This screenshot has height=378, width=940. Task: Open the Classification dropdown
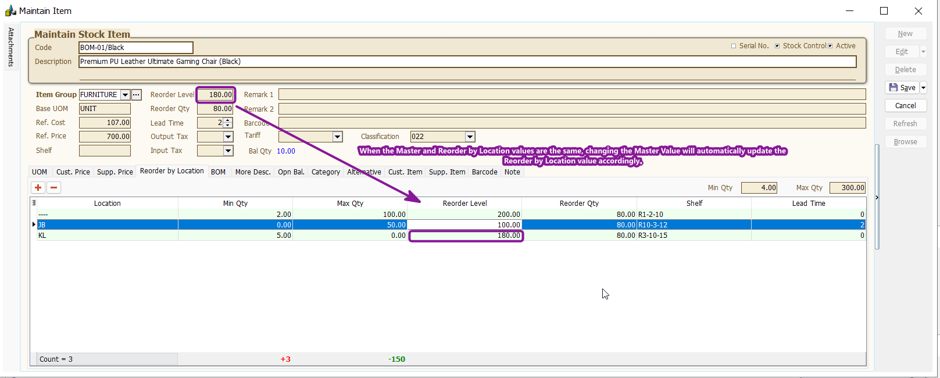(x=470, y=137)
